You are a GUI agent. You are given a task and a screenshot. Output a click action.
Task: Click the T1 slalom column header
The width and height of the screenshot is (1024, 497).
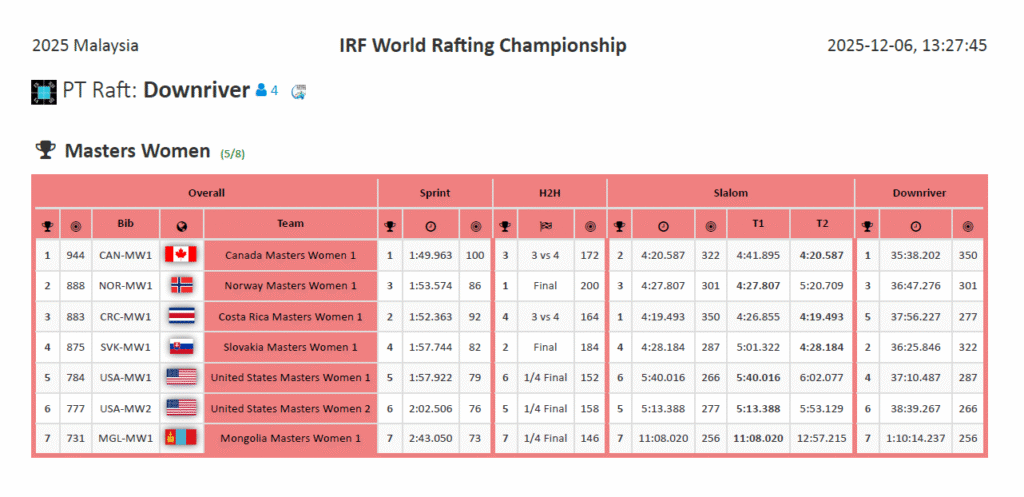coord(758,224)
